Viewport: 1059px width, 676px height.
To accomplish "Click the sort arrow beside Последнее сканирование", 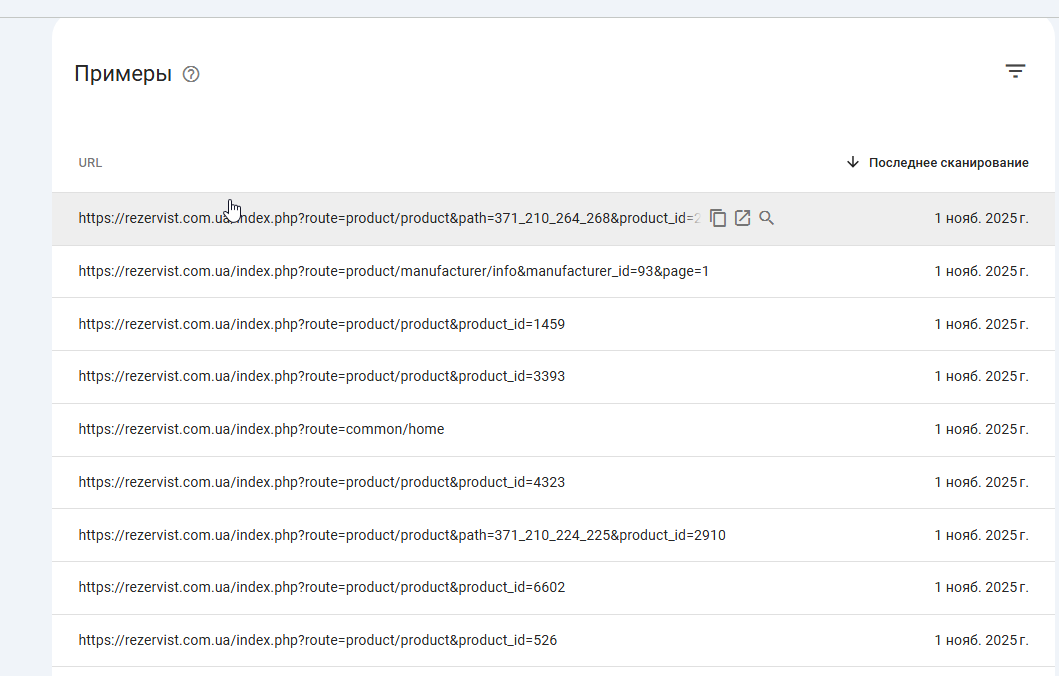I will [853, 162].
